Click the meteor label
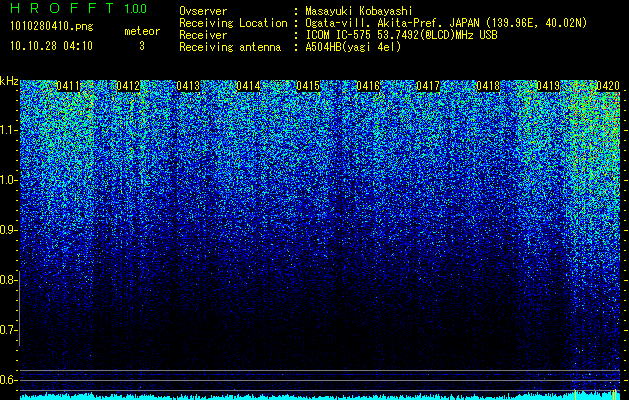 point(142,31)
